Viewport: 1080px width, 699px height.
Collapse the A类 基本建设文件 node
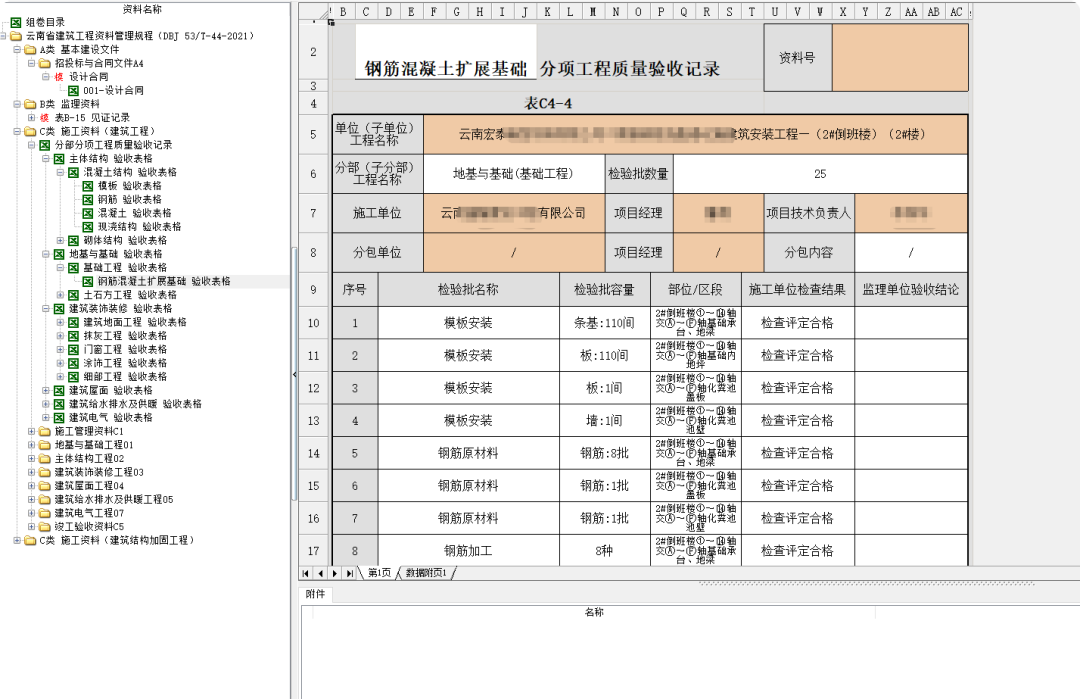pos(17,50)
